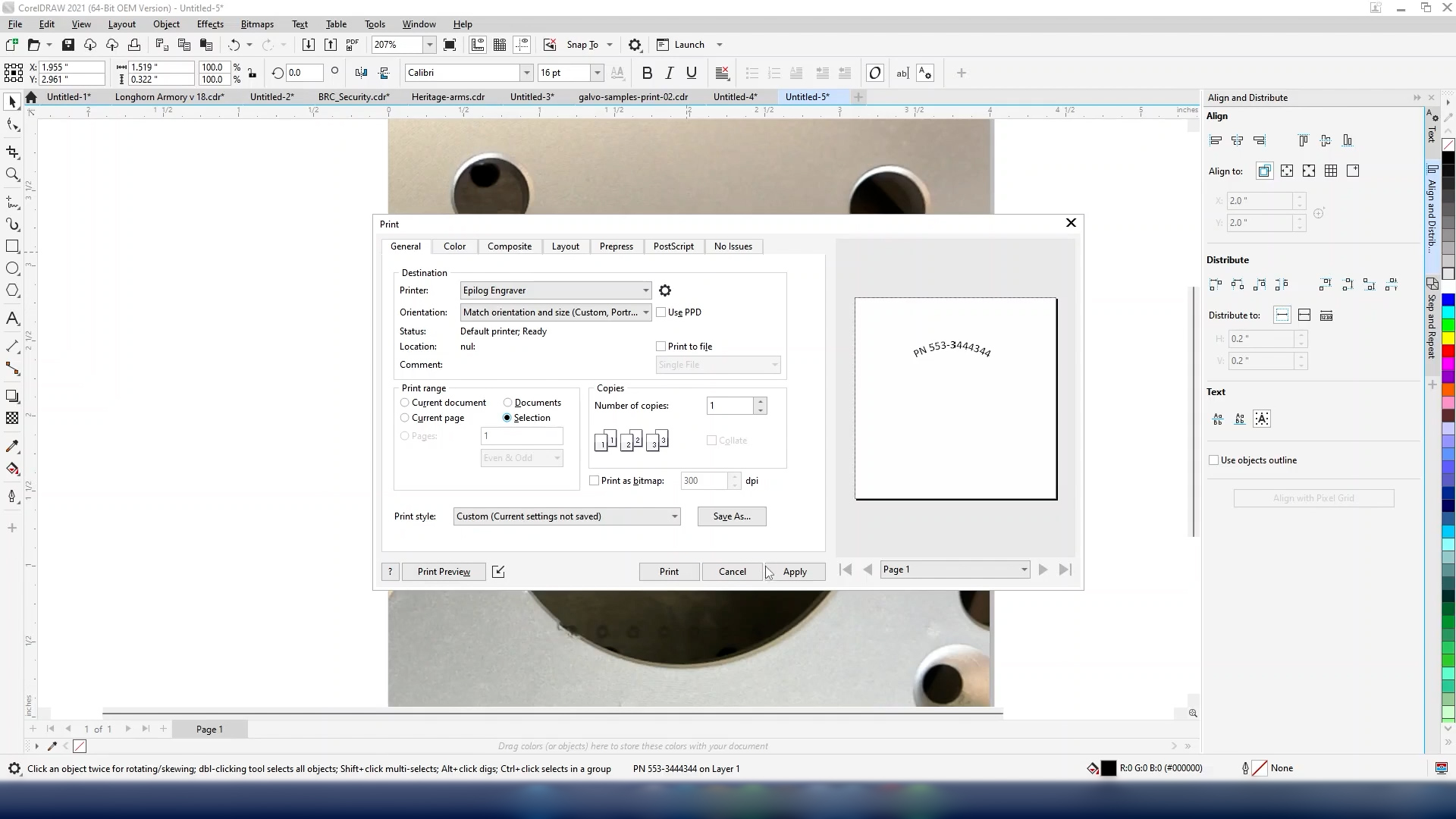Pick the red swatch in color palette

1448,351
